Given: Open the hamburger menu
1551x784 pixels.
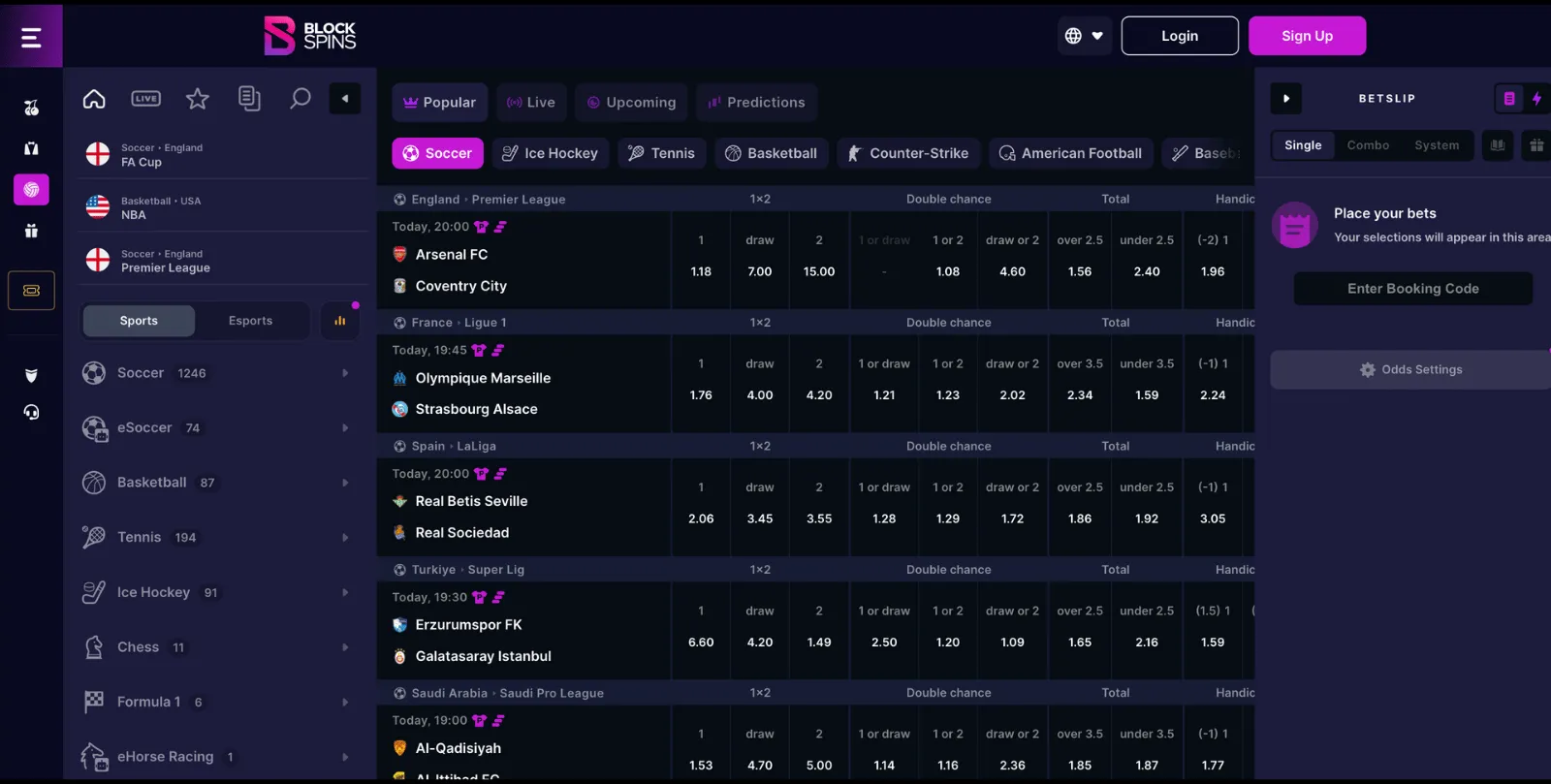Looking at the screenshot, I should pyautogui.click(x=31, y=37).
